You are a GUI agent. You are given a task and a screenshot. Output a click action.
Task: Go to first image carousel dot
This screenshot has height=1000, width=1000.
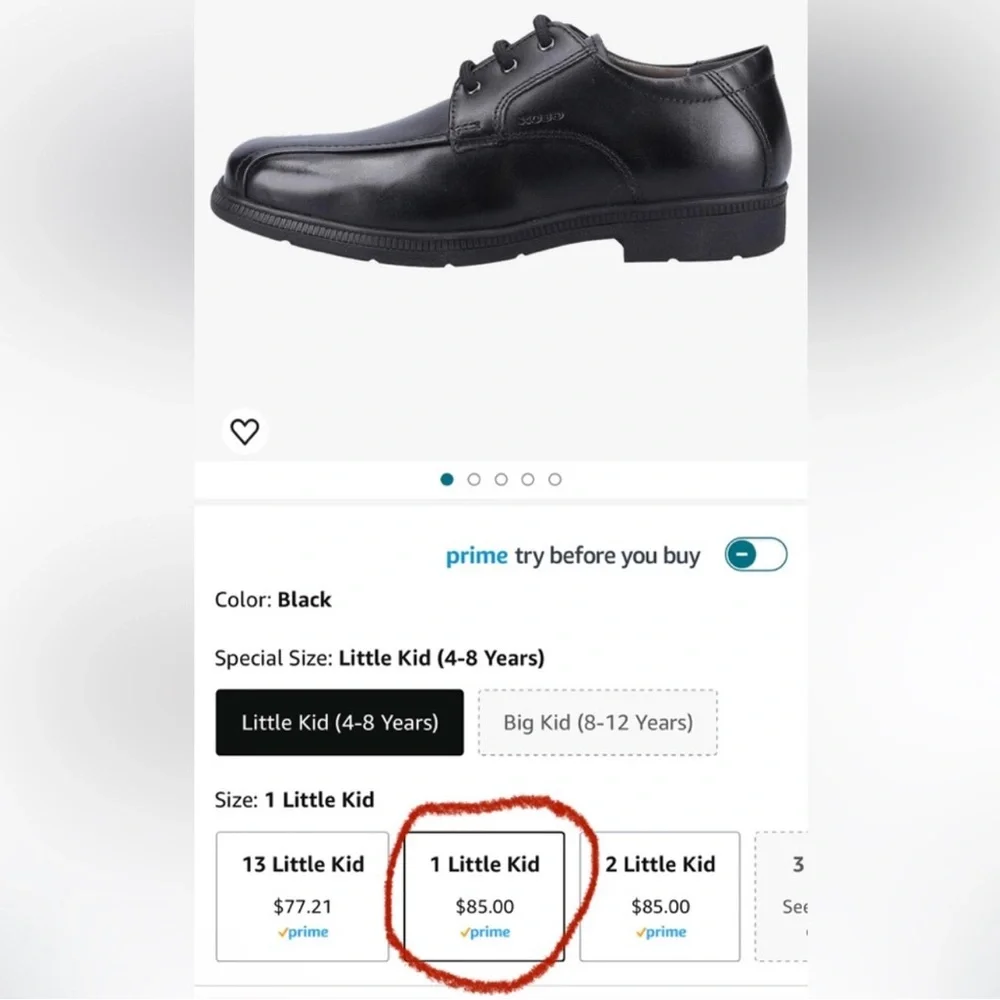click(x=447, y=480)
